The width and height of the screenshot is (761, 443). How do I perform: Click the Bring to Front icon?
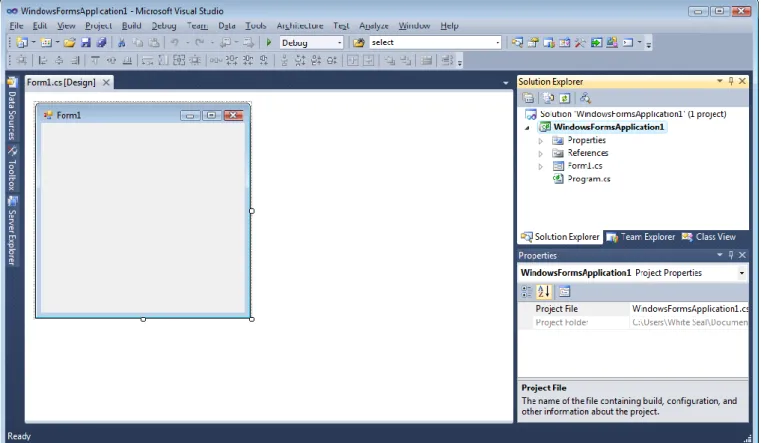390,60
